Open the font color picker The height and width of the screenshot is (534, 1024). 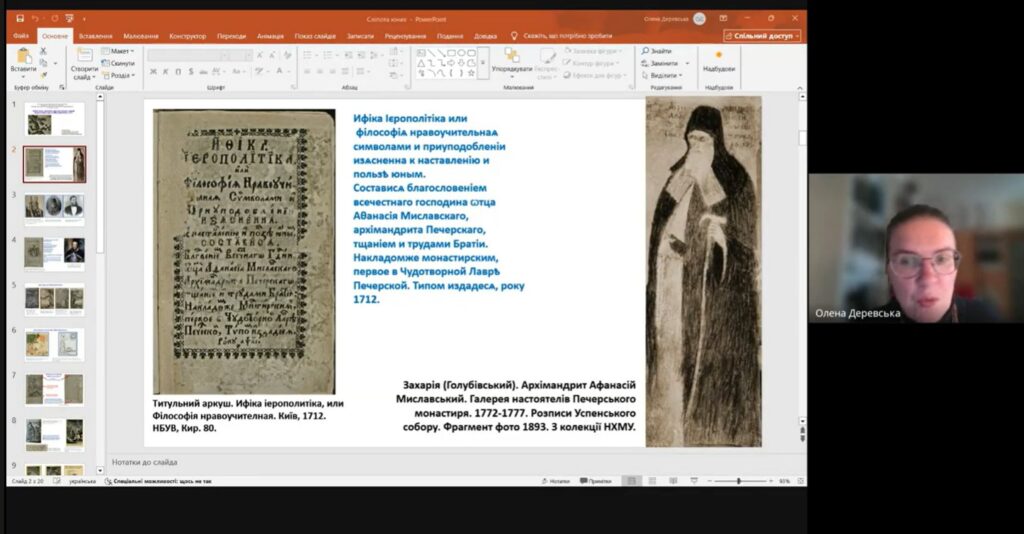pyautogui.click(x=280, y=71)
